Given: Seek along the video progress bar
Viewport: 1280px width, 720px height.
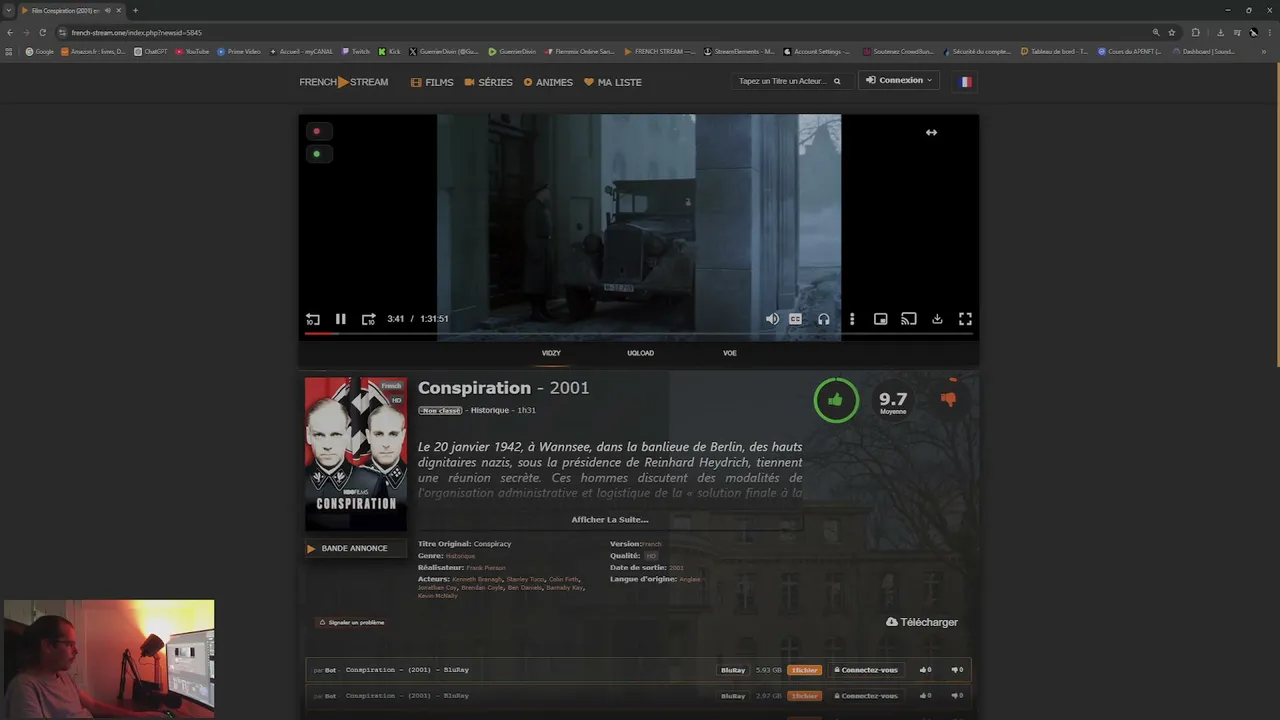Looking at the screenshot, I should coord(638,333).
